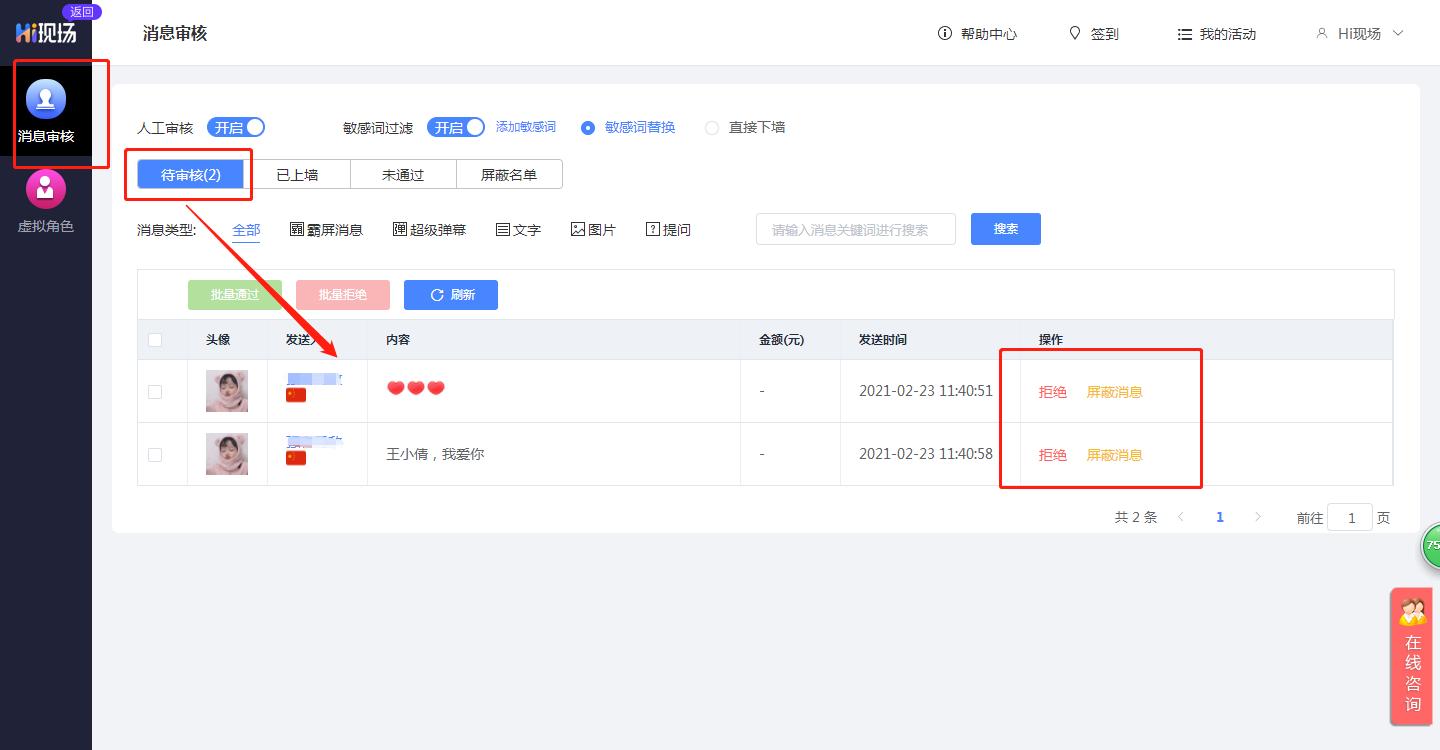Click the 刷新 refresh icon
Viewport: 1440px width, 750px height.
(450, 294)
